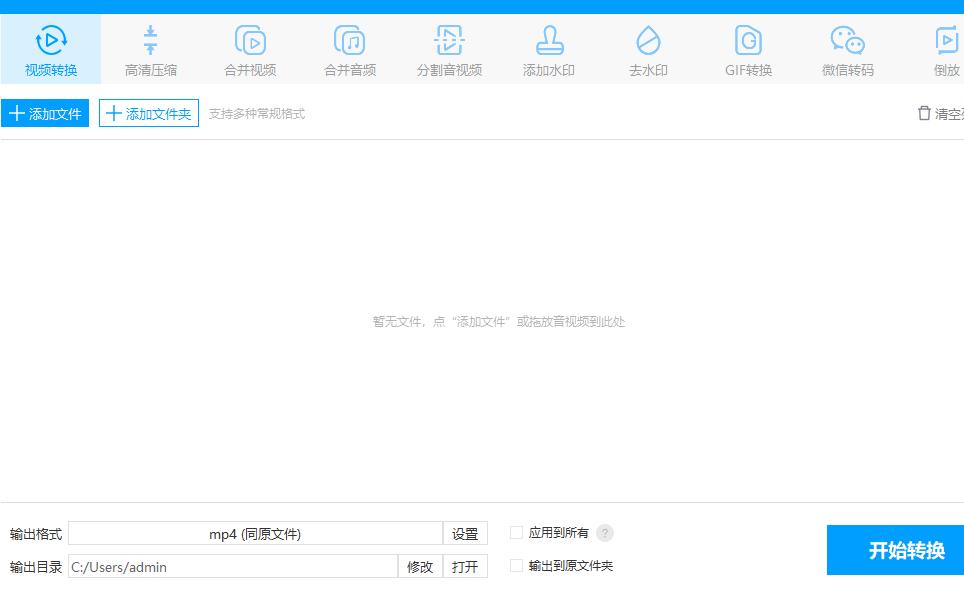Start conversion with 开始转换 button
The height and width of the screenshot is (591, 964).
[902, 549]
